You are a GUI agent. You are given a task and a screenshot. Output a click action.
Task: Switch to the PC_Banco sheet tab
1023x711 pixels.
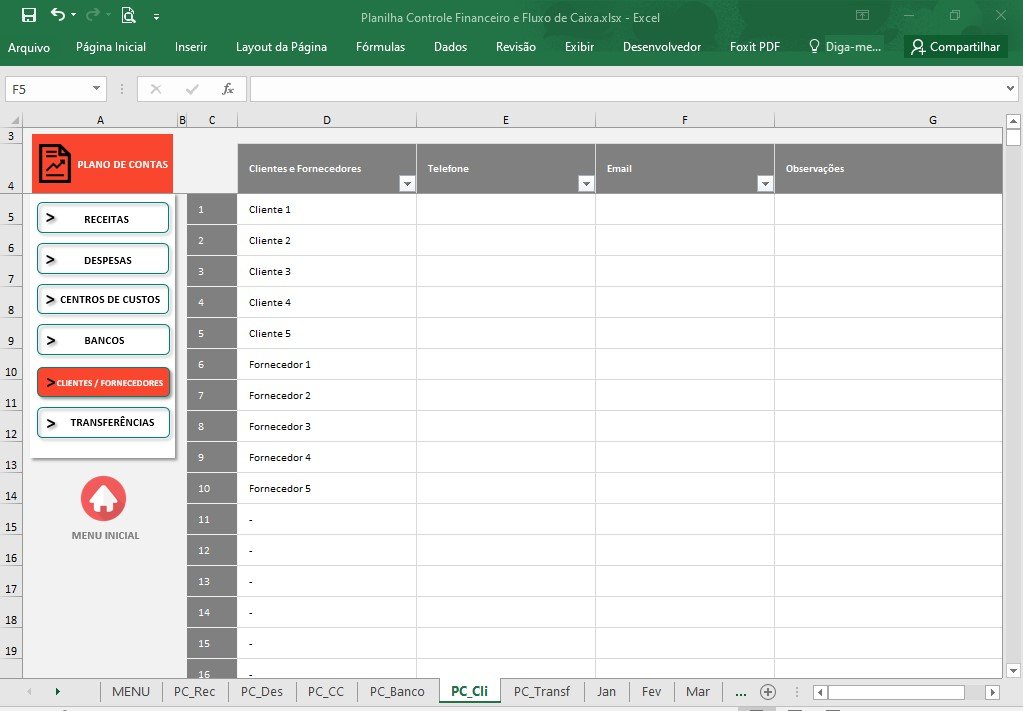point(397,691)
